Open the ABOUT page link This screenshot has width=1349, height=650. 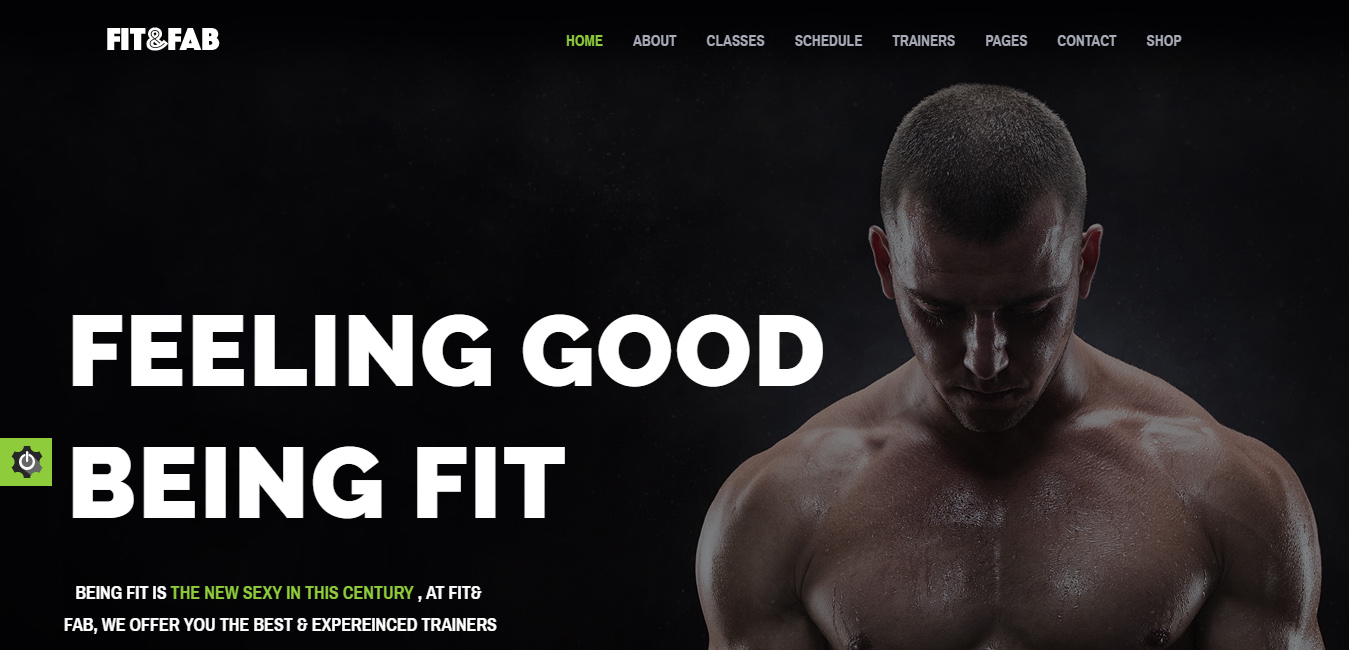point(654,41)
